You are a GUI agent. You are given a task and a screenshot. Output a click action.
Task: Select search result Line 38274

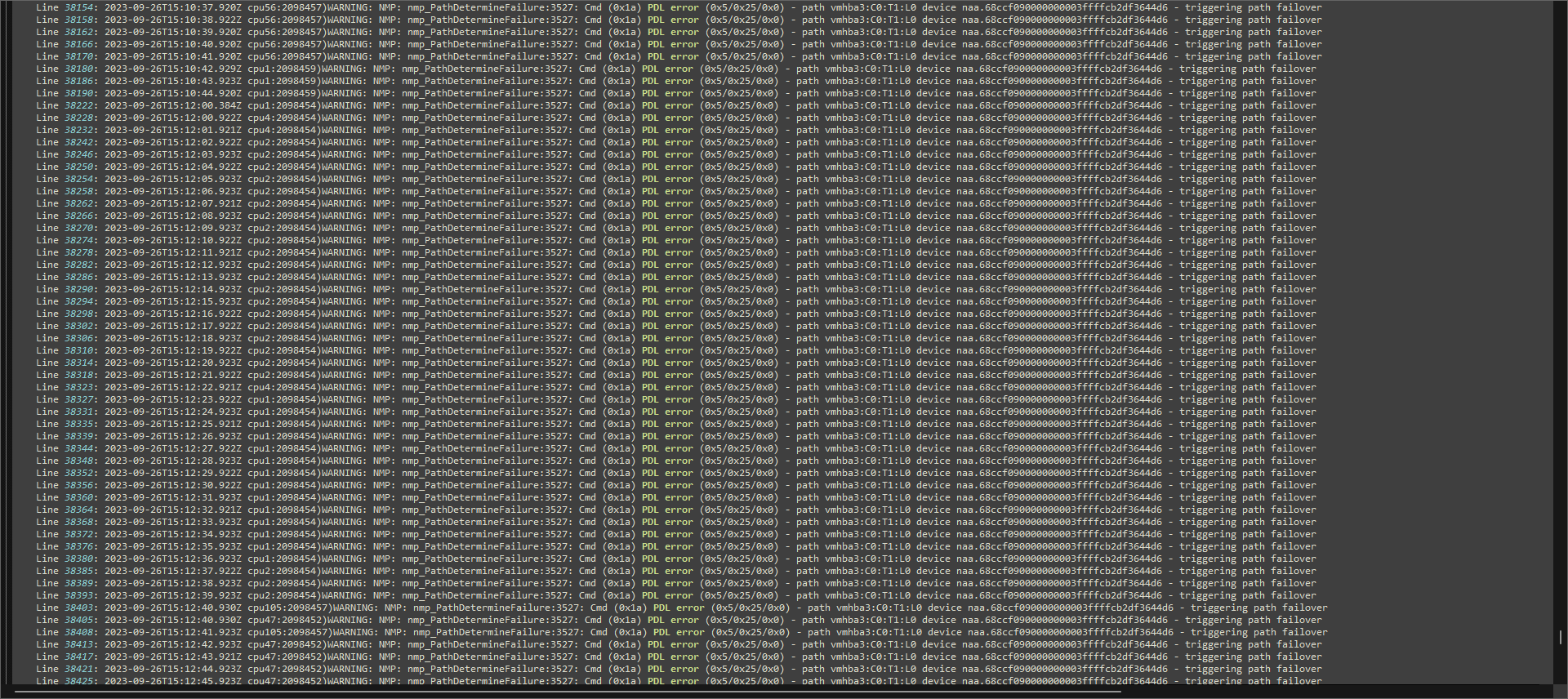pyautogui.click(x=676, y=240)
